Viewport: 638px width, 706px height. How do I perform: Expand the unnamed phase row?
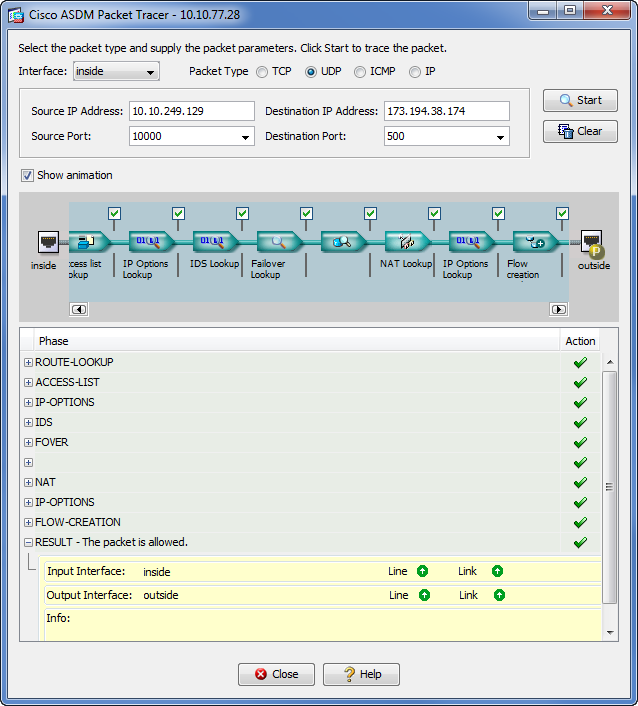pos(28,462)
